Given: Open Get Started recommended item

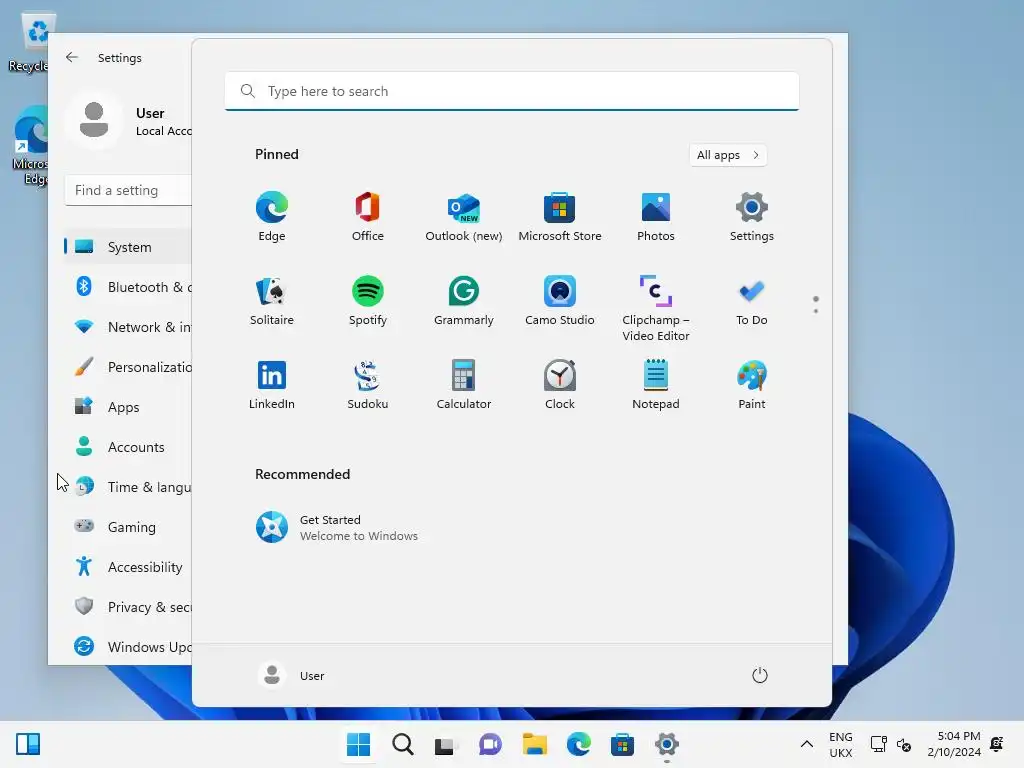Looking at the screenshot, I should pos(337,527).
